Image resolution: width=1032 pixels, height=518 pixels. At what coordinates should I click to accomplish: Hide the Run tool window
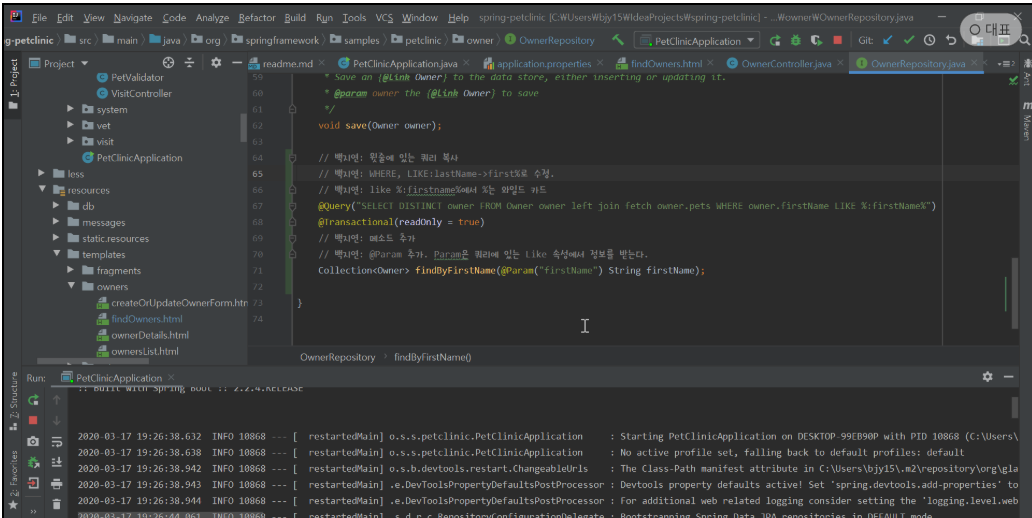pyautogui.click(x=1008, y=376)
